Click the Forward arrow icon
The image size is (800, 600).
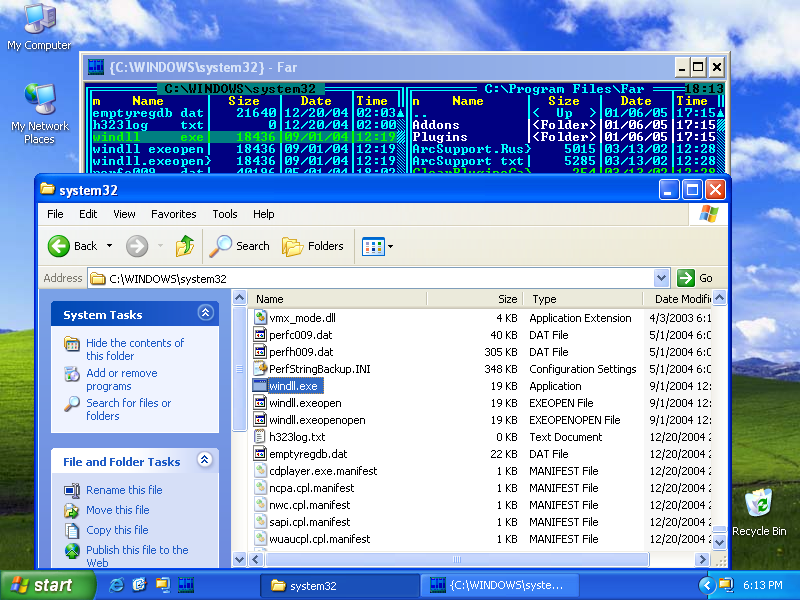coord(137,246)
